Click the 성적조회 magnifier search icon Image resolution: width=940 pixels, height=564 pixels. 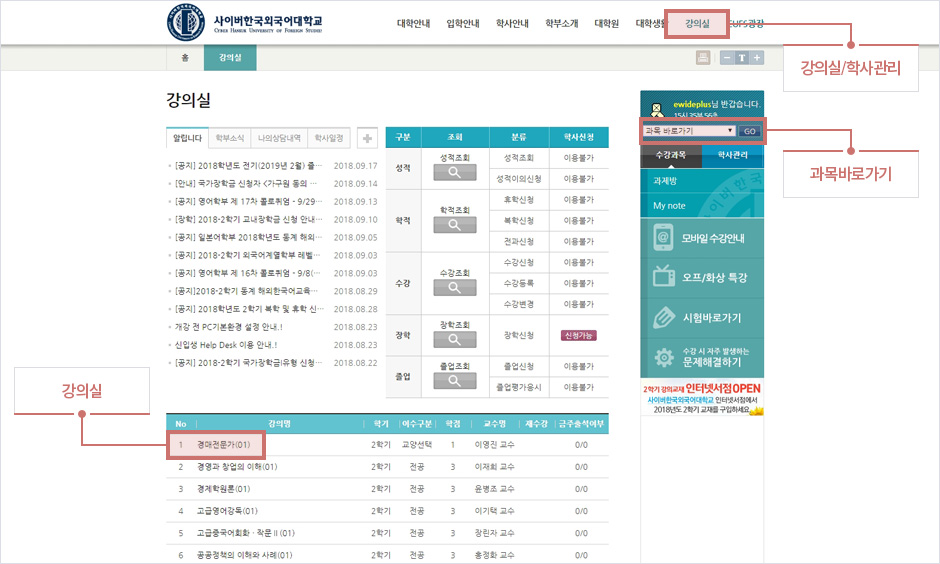(455, 173)
